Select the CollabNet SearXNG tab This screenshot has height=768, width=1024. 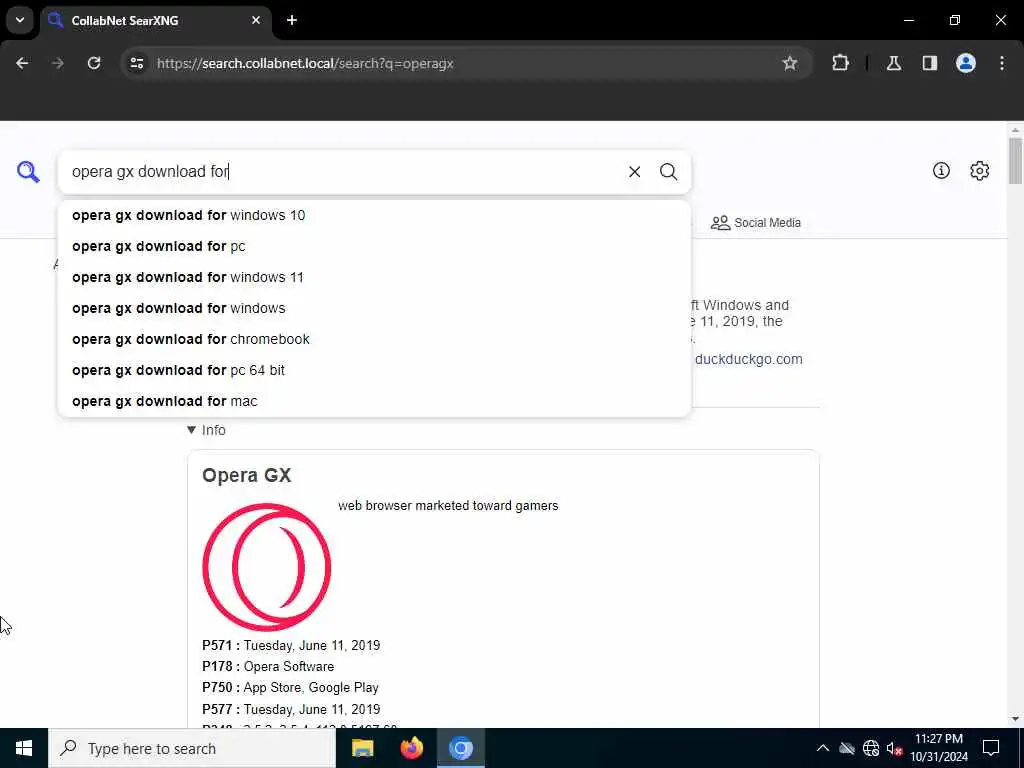click(155, 20)
